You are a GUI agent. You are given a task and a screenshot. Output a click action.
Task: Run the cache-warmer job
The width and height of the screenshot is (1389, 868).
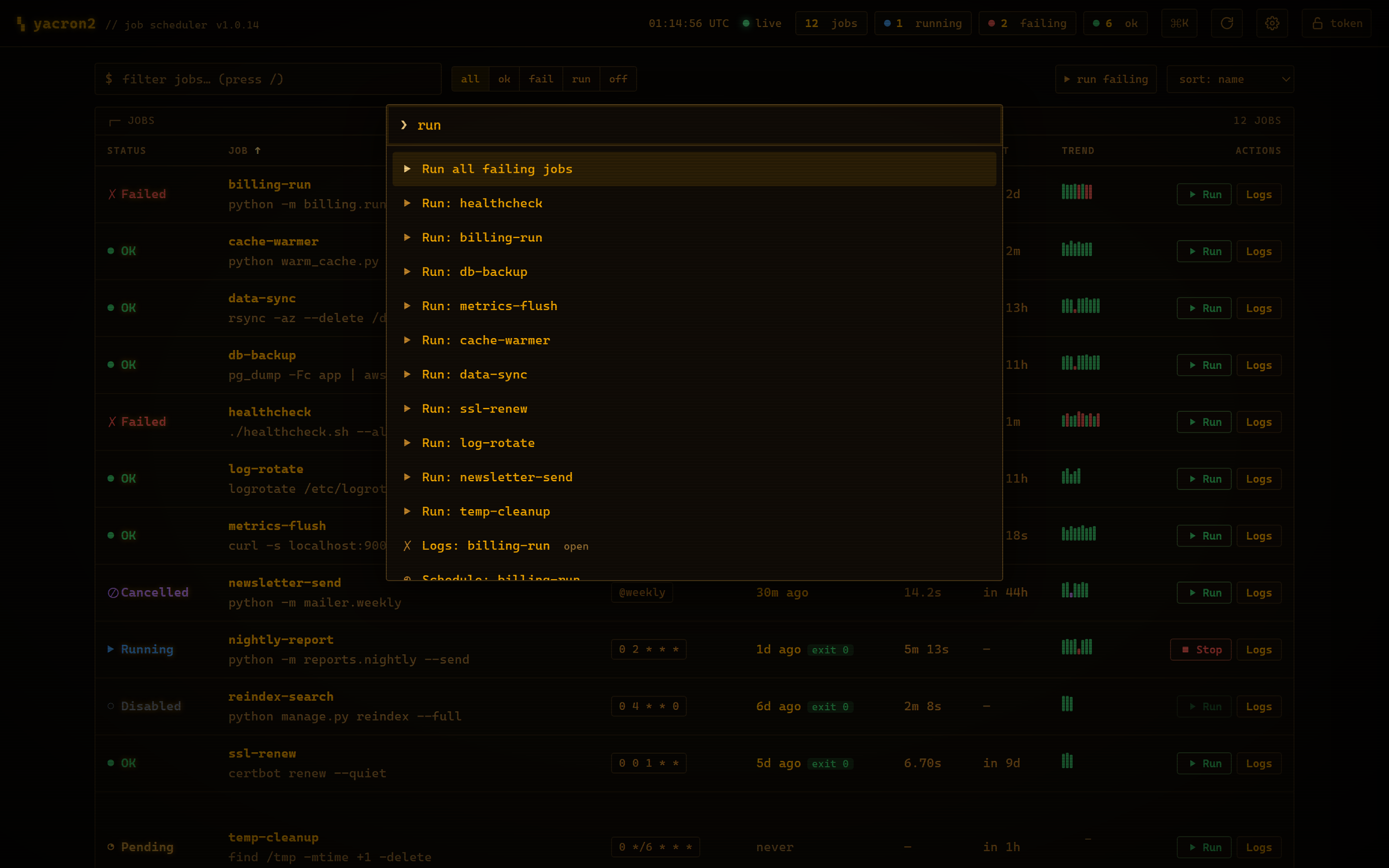pyautogui.click(x=1204, y=251)
